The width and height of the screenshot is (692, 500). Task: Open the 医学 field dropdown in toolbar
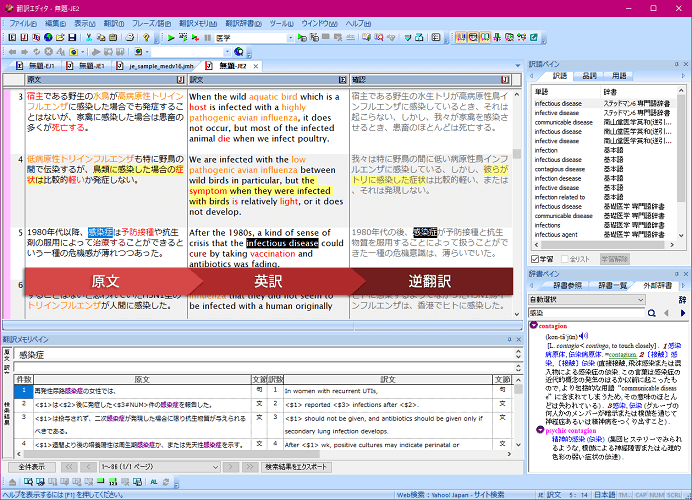tap(288, 38)
